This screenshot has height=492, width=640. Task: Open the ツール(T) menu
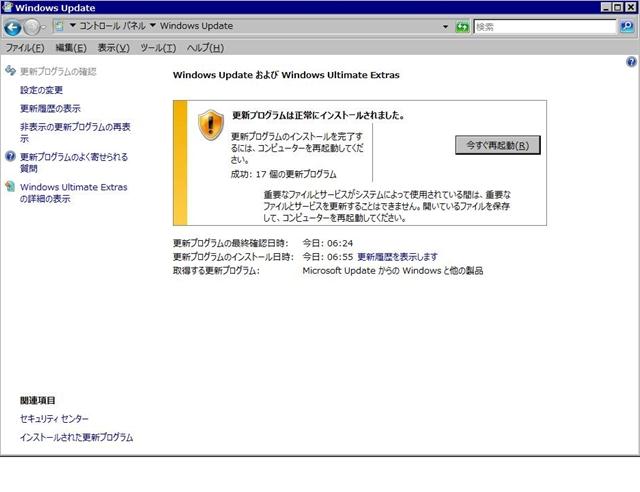click(x=158, y=48)
